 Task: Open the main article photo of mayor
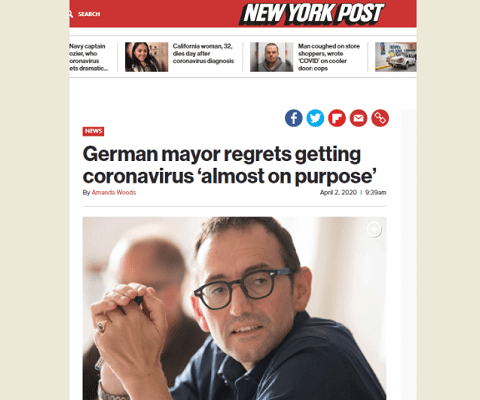234,308
